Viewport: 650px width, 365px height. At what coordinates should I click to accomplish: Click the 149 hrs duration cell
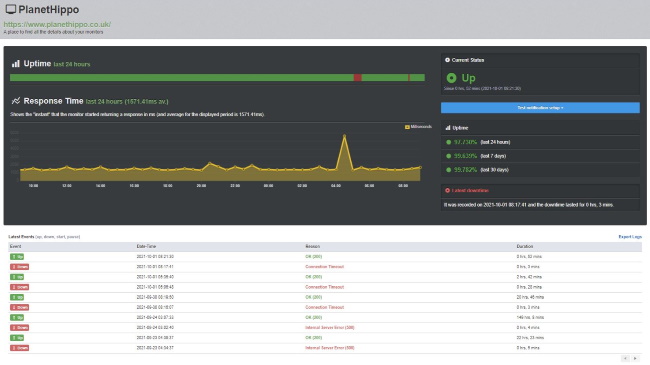point(530,318)
